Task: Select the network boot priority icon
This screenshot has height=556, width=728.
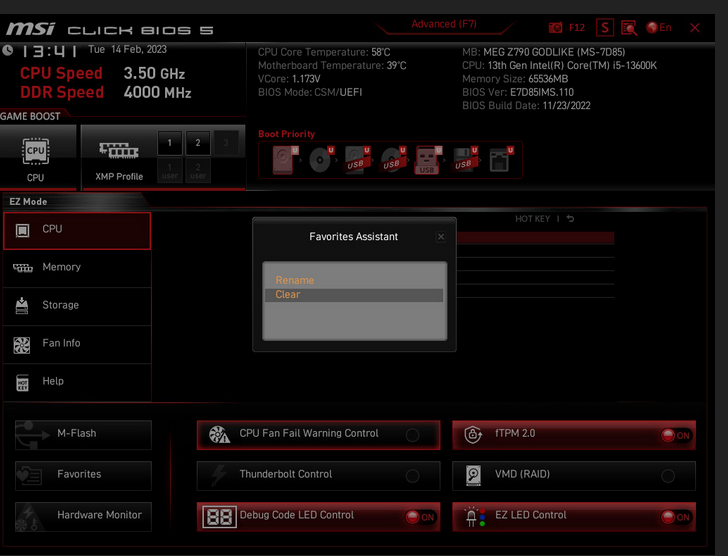Action: [500, 160]
